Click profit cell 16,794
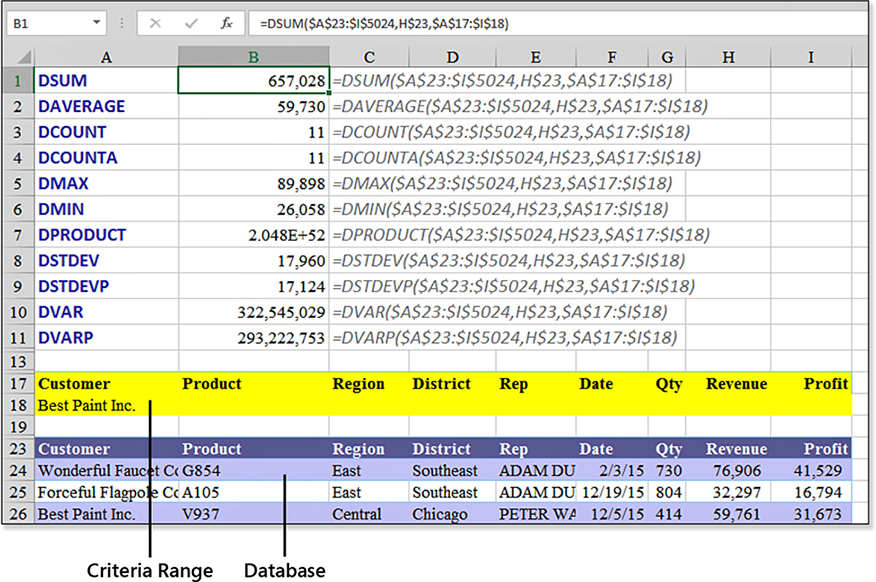876x582 pixels. tap(811, 493)
